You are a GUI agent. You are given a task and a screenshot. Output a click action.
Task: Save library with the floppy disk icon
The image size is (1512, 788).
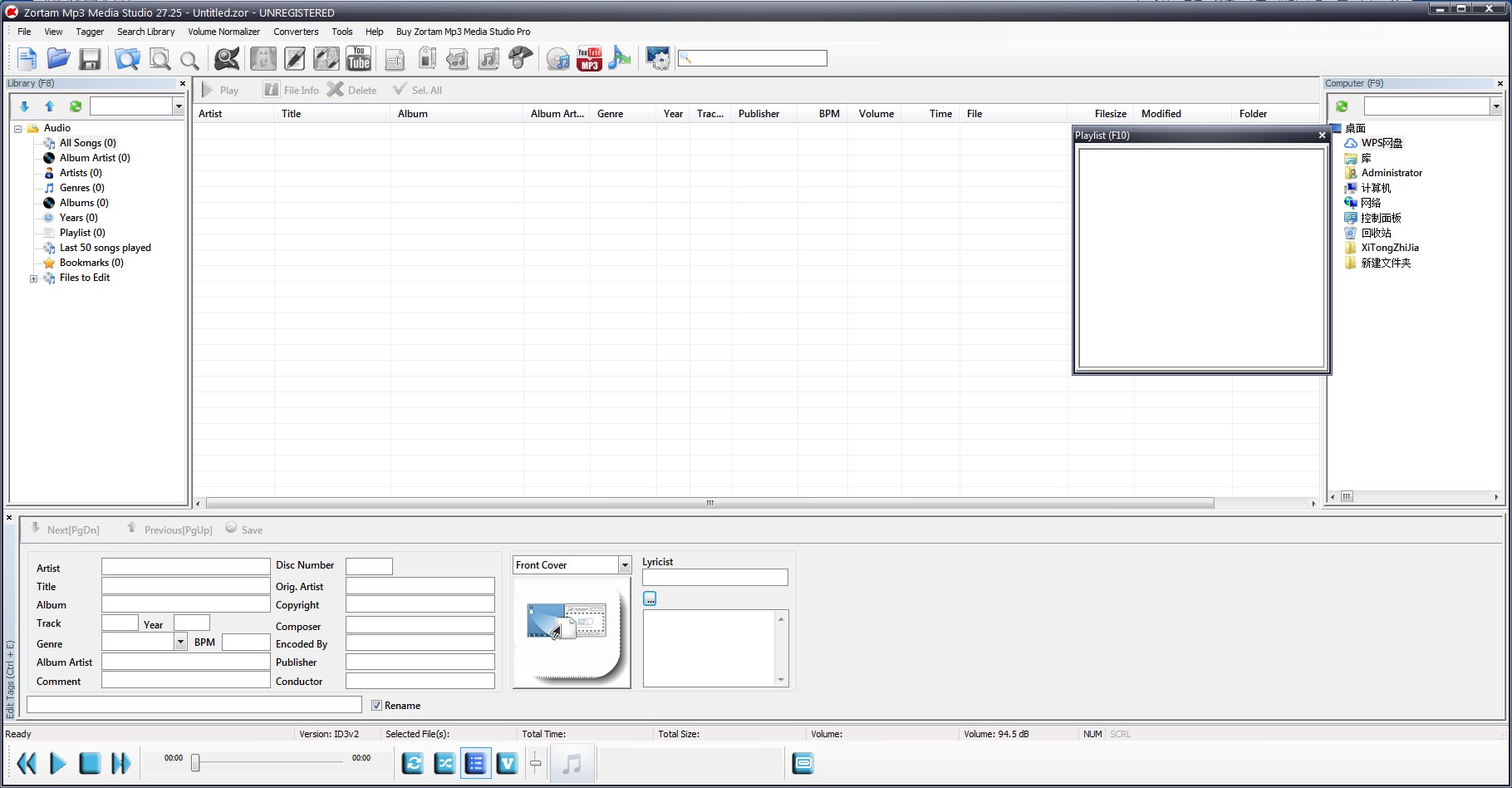[x=90, y=58]
